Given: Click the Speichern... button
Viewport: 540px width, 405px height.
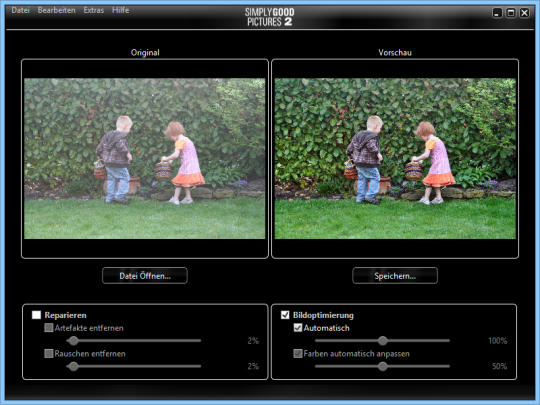Looking at the screenshot, I should [x=395, y=276].
